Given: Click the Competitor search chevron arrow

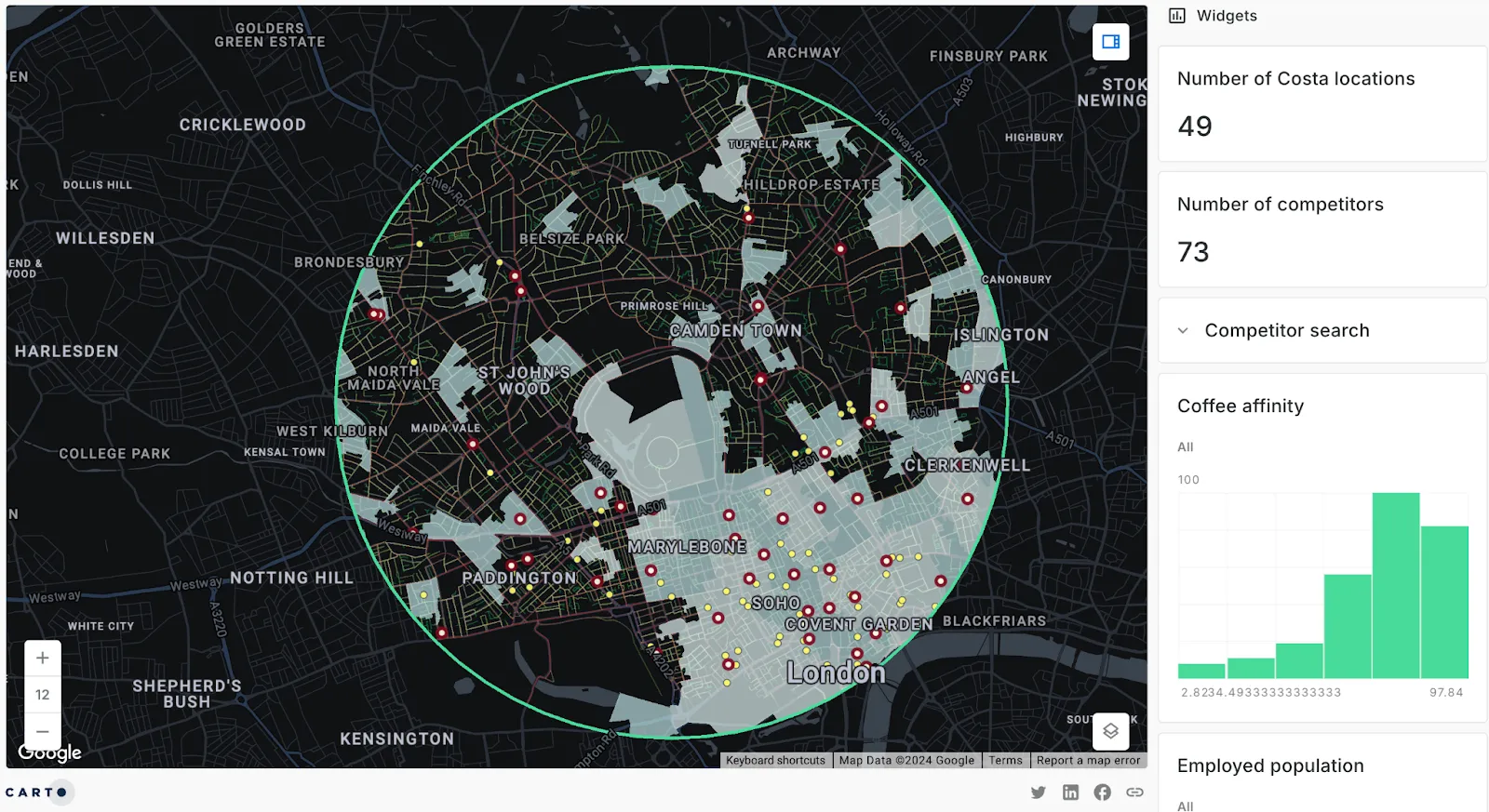Looking at the screenshot, I should point(1183,330).
